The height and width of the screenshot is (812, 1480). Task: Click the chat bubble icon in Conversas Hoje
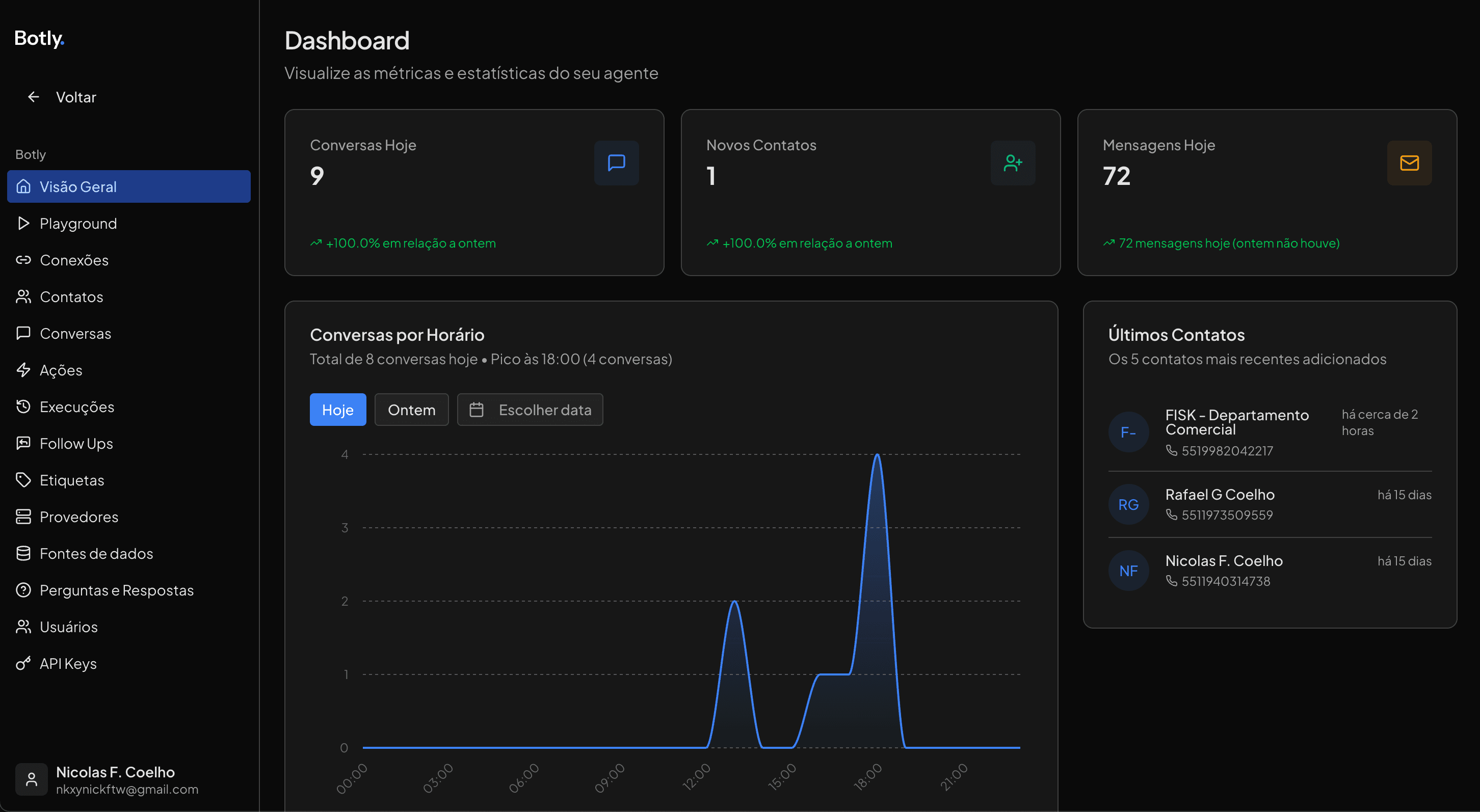(x=616, y=163)
